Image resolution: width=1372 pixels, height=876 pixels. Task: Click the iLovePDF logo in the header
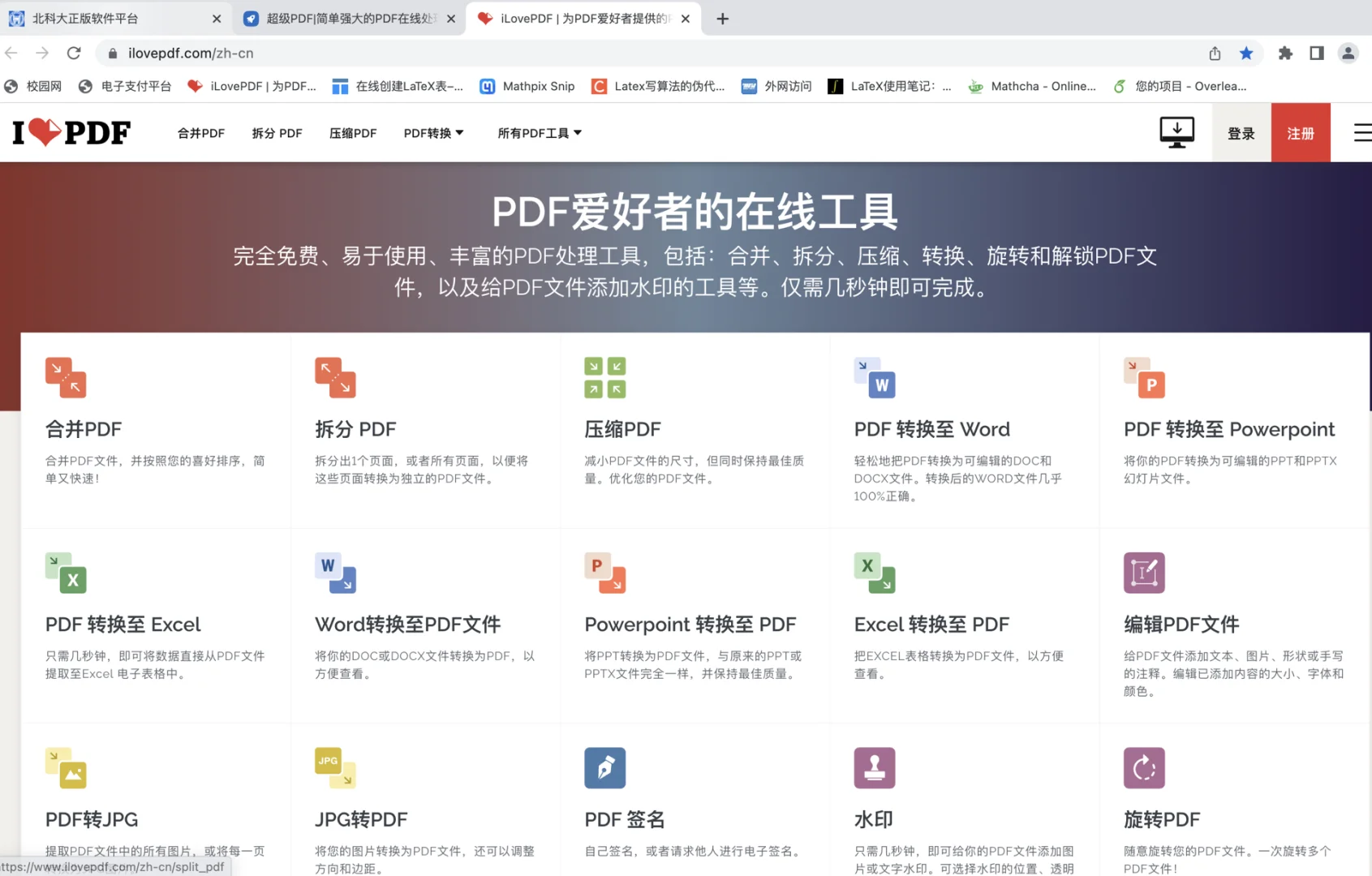(x=71, y=132)
